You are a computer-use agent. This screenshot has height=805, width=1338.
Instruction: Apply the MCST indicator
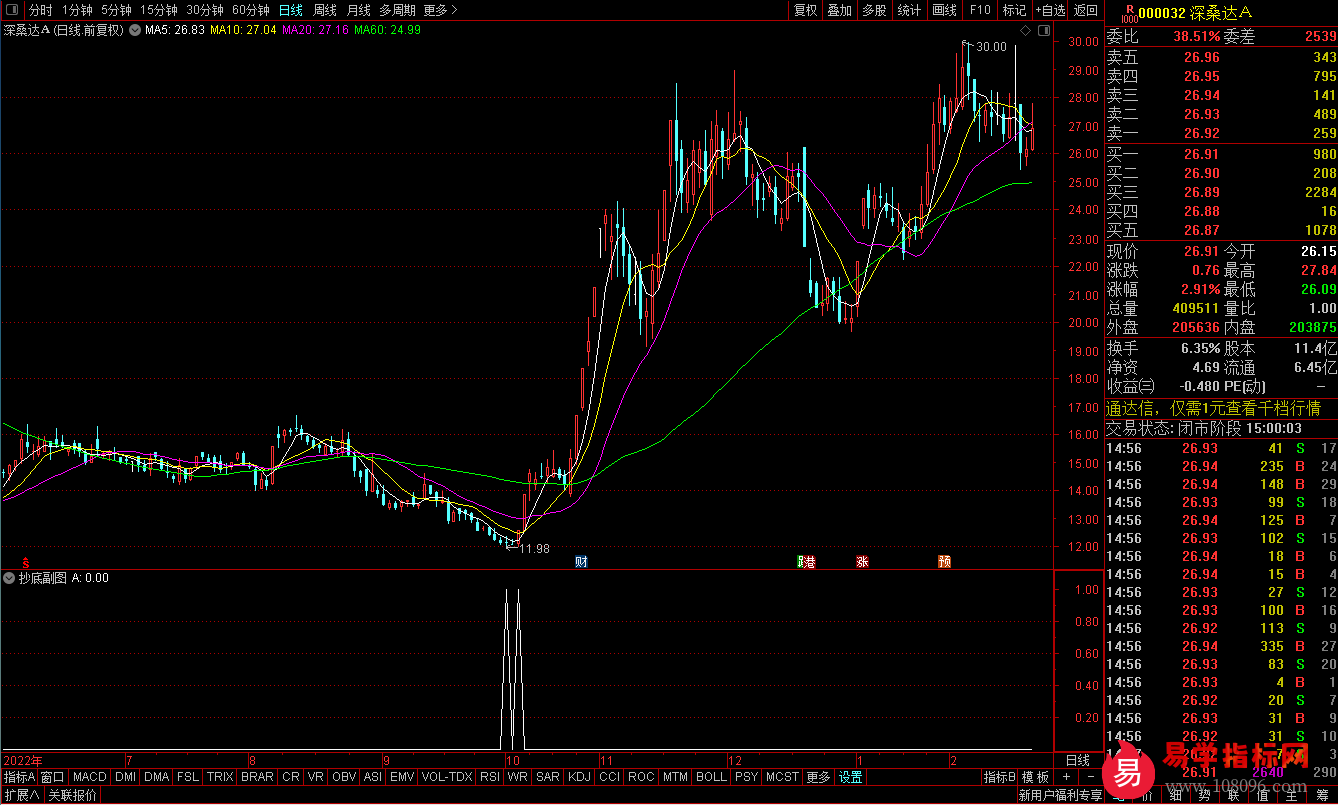point(782,777)
